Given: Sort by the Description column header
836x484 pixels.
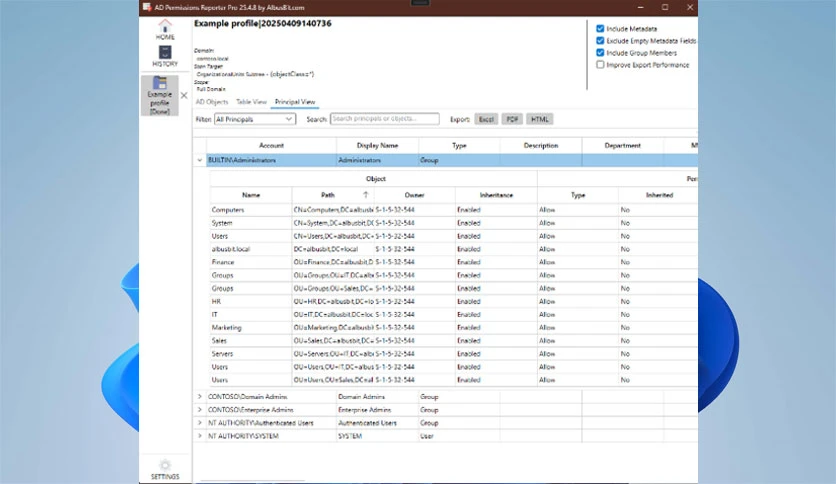Looking at the screenshot, I should [x=541, y=145].
